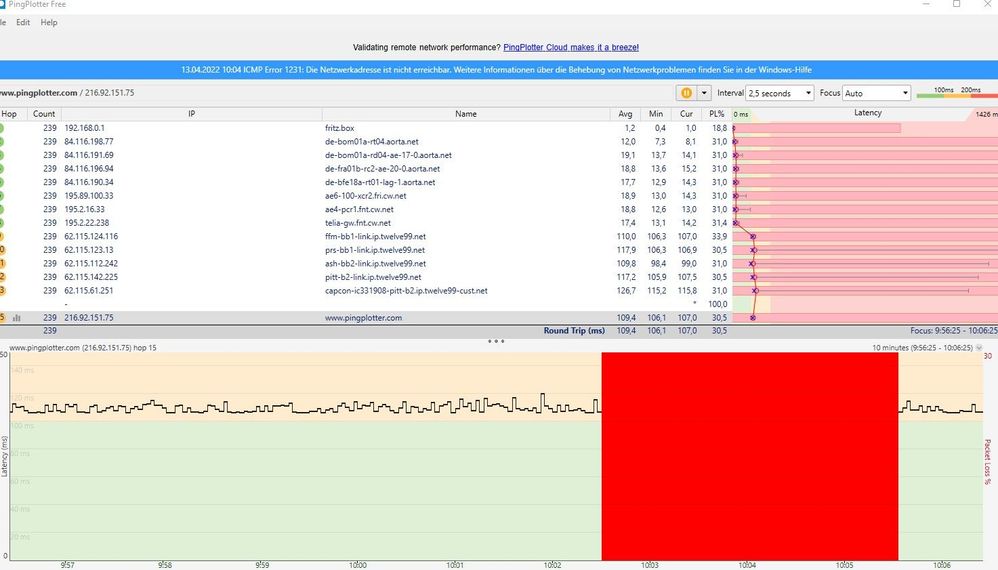The image size is (998, 570).
Task: Select the ffm-bb1-link.ip.twelve99.net hop
Action: (499, 236)
